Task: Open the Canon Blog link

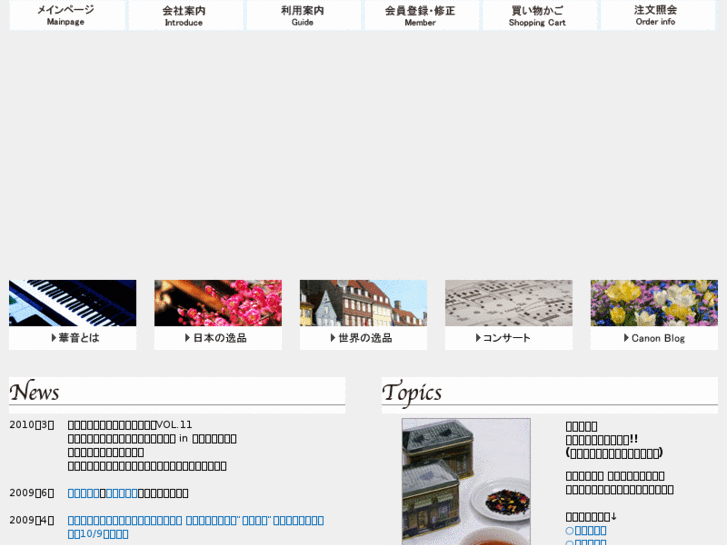Action: 654,338
